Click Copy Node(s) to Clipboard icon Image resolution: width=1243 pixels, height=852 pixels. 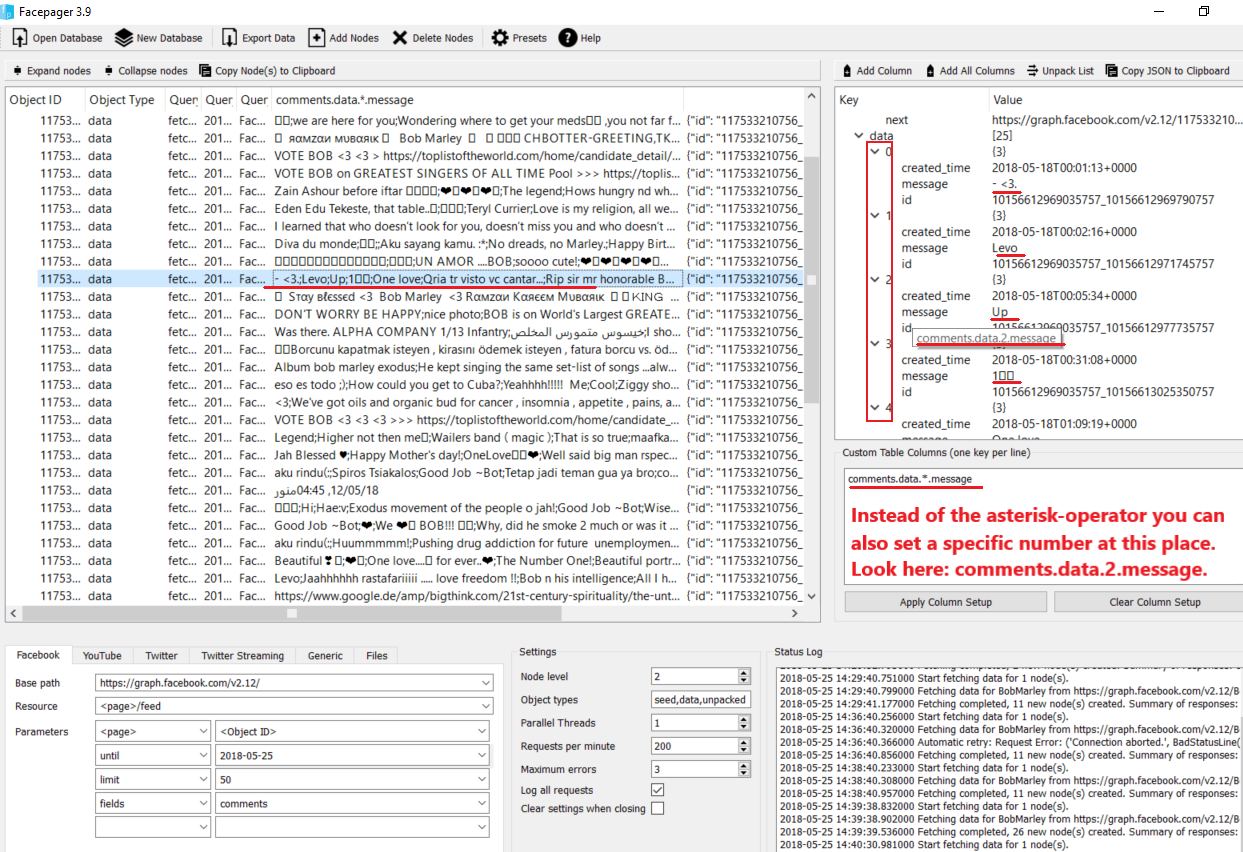(x=205, y=71)
